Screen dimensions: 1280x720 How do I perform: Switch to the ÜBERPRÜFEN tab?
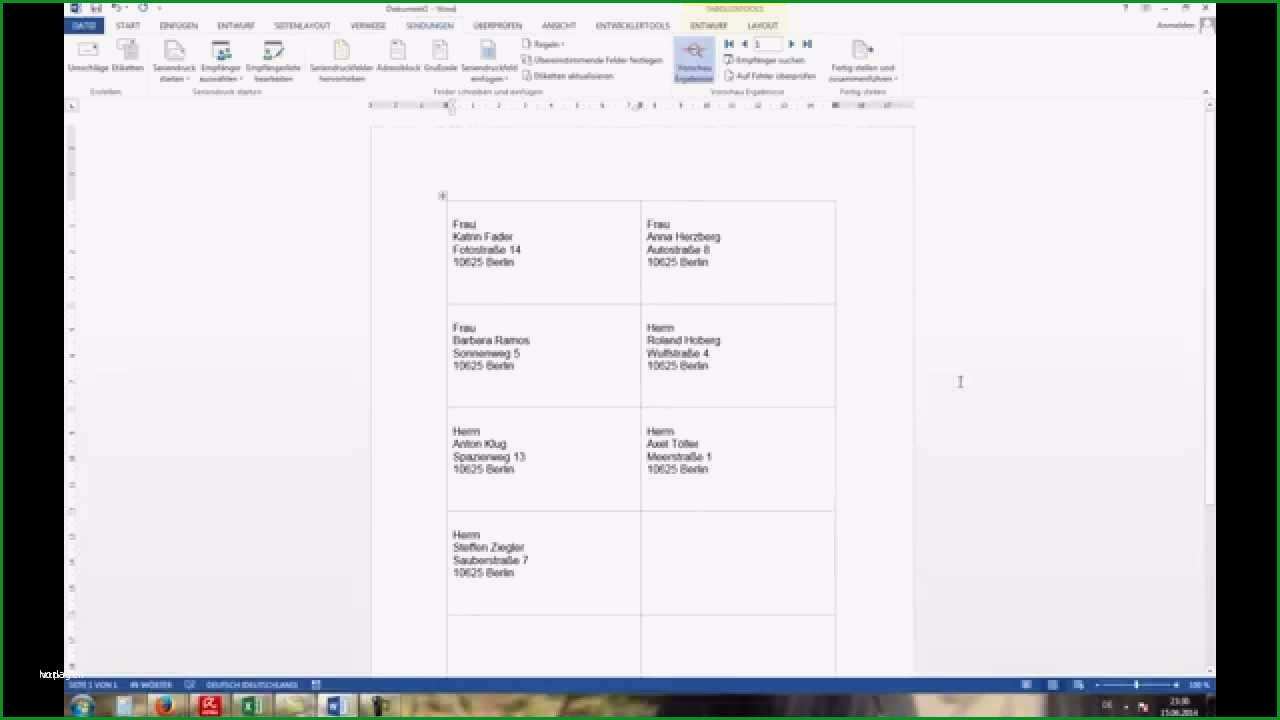click(x=497, y=25)
